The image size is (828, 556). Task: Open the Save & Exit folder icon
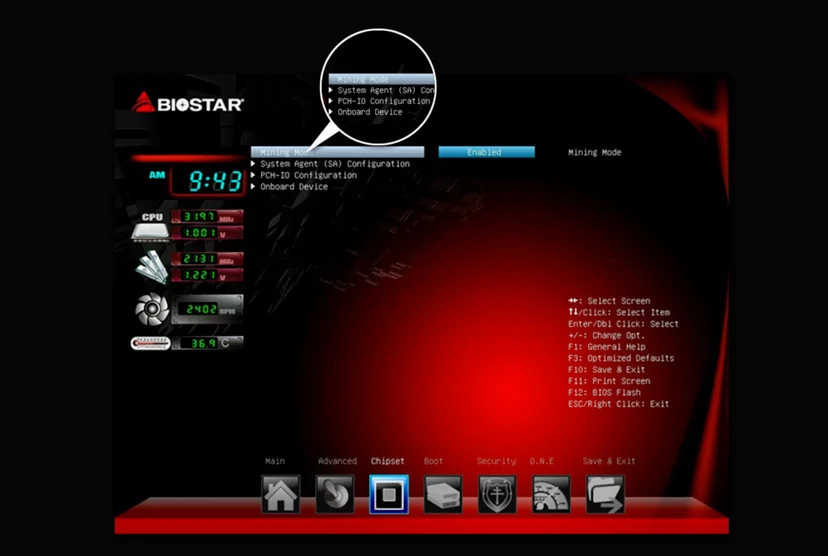[x=605, y=494]
